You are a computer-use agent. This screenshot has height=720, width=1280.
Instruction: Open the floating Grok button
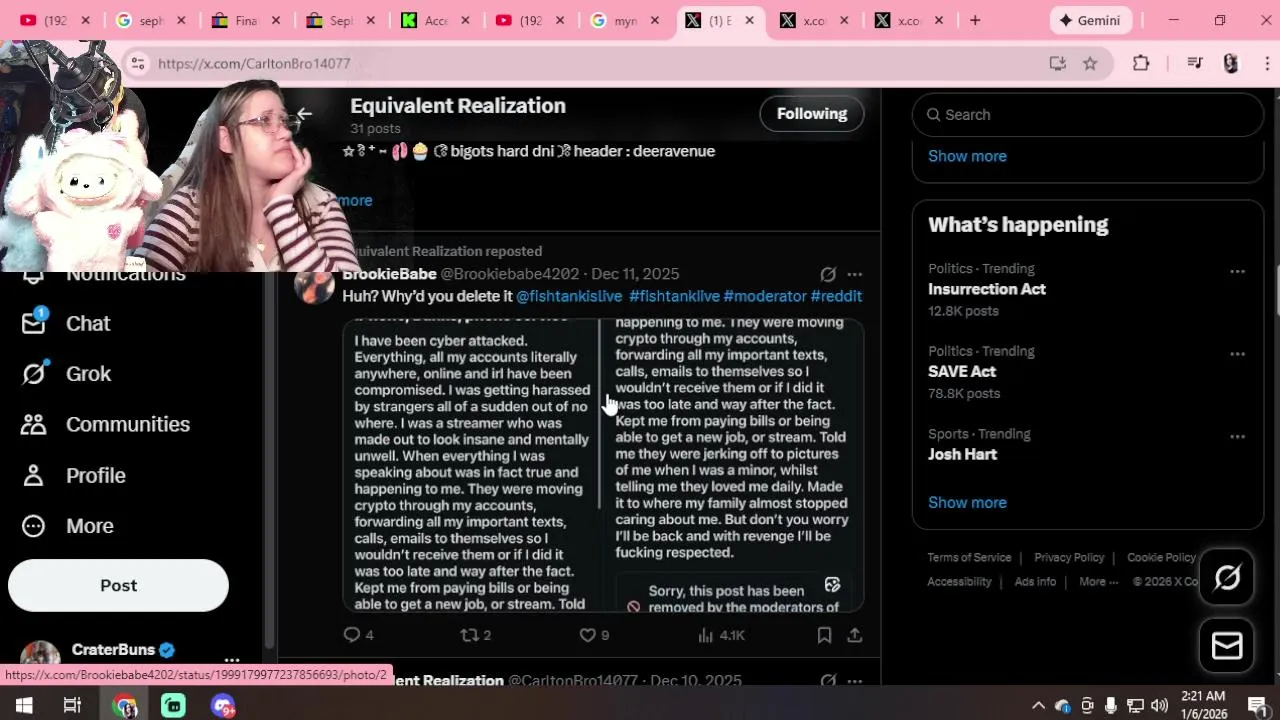click(1227, 577)
